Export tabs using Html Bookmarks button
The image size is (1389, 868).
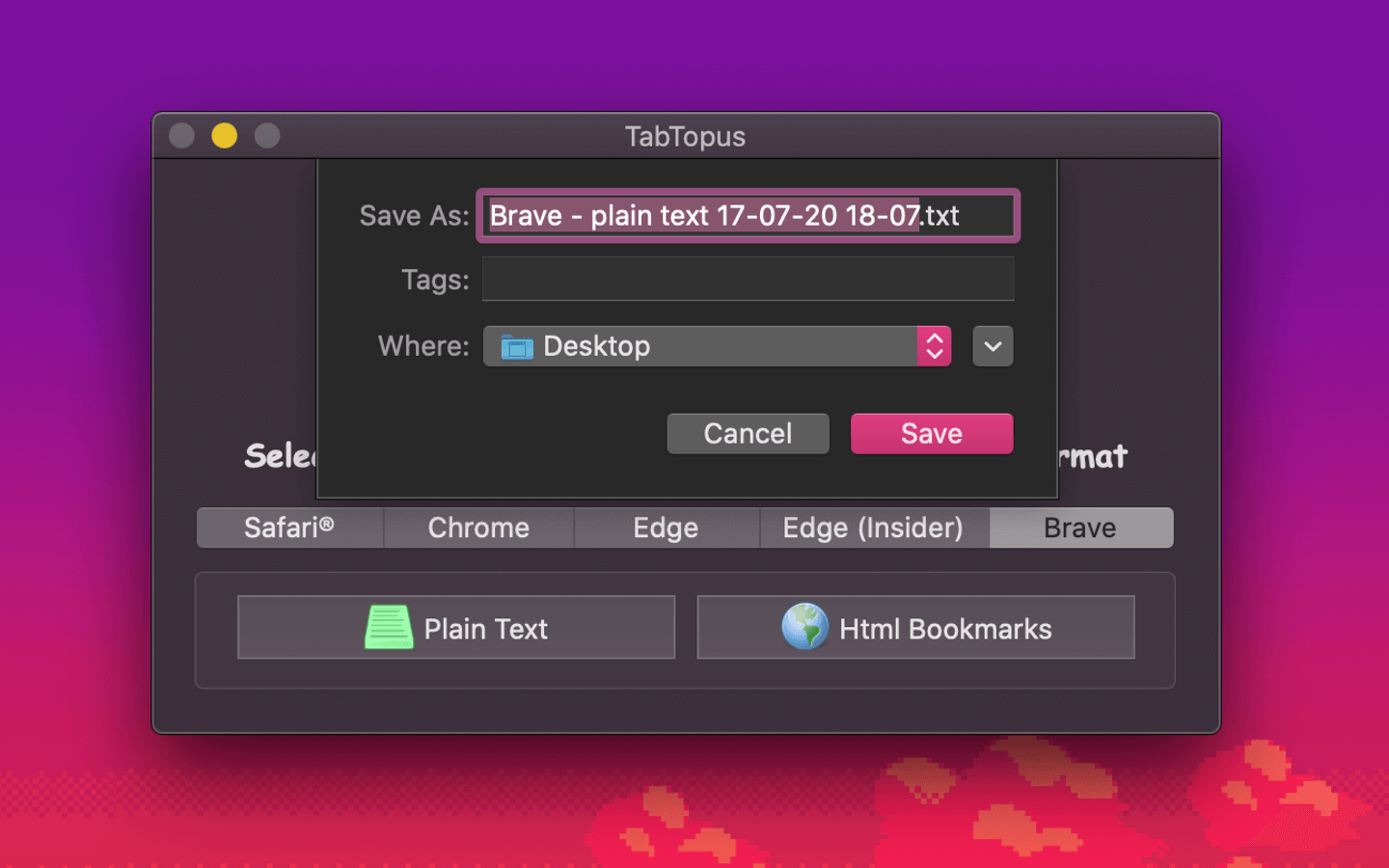915,628
